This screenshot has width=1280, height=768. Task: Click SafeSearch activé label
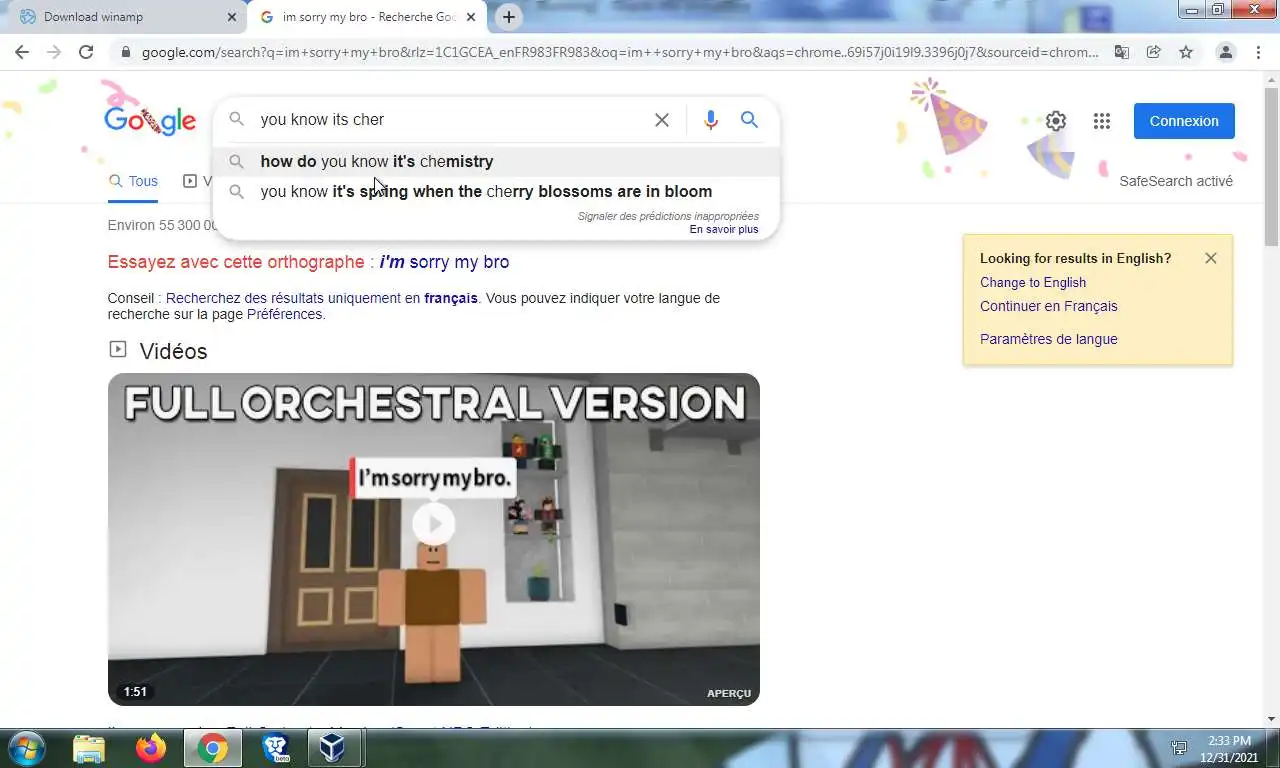click(x=1176, y=181)
